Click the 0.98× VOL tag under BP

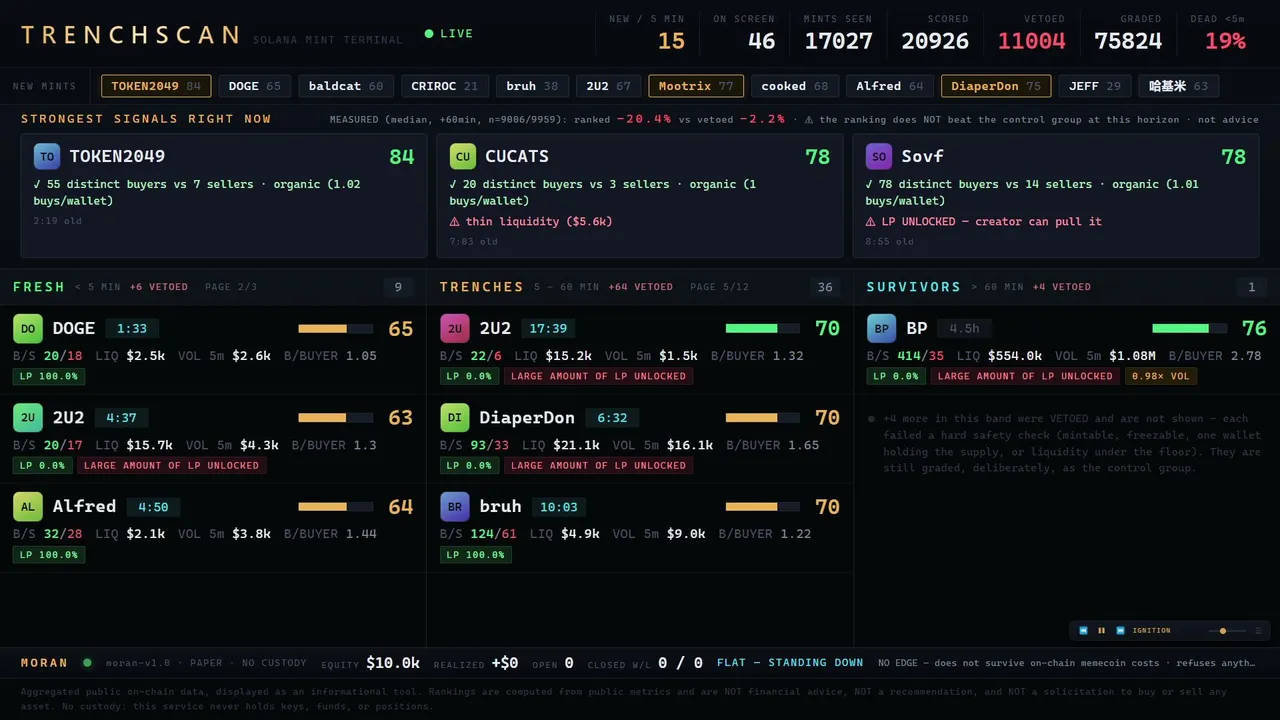click(1160, 377)
